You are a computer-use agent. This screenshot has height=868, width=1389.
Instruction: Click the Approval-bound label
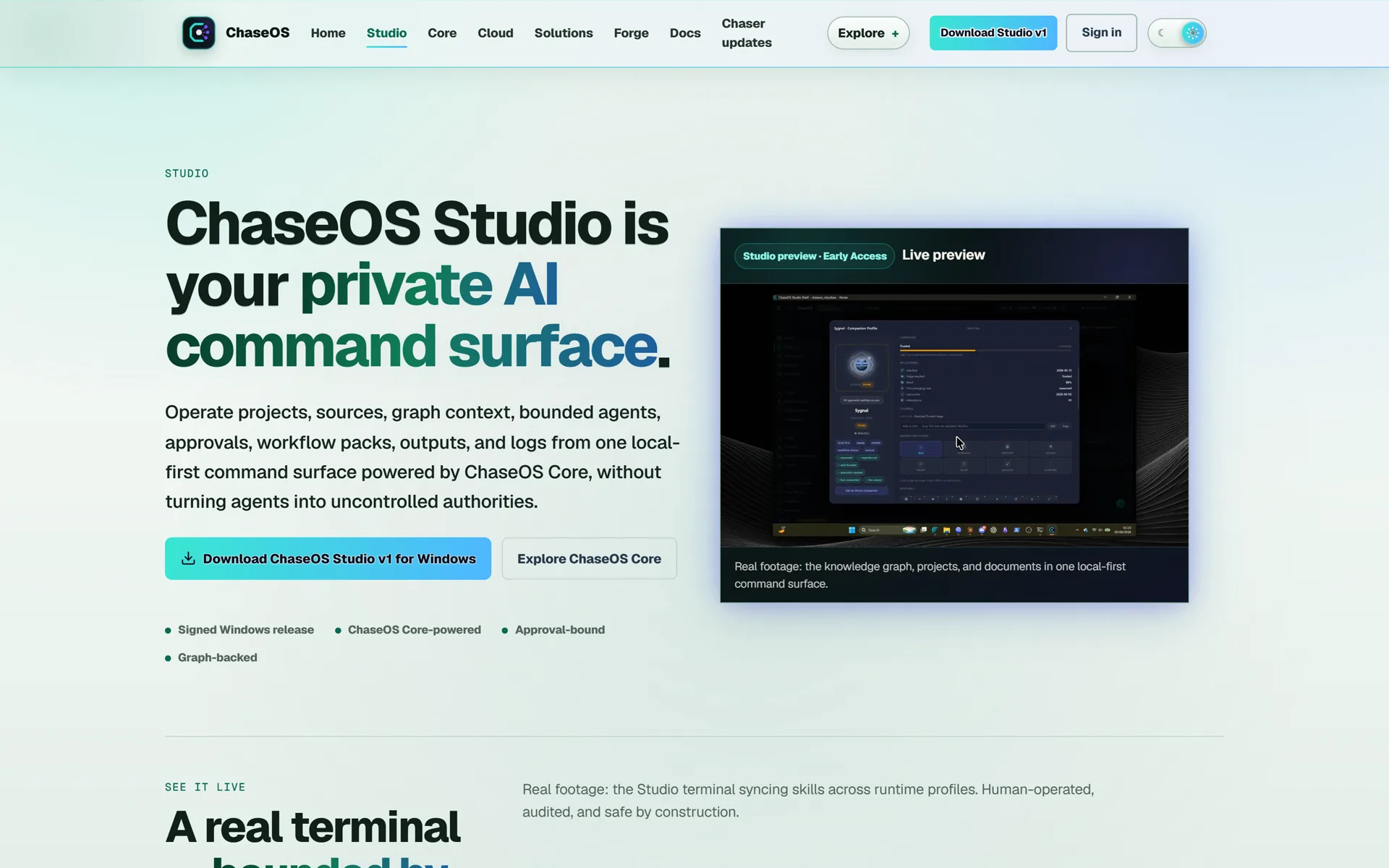coord(560,630)
